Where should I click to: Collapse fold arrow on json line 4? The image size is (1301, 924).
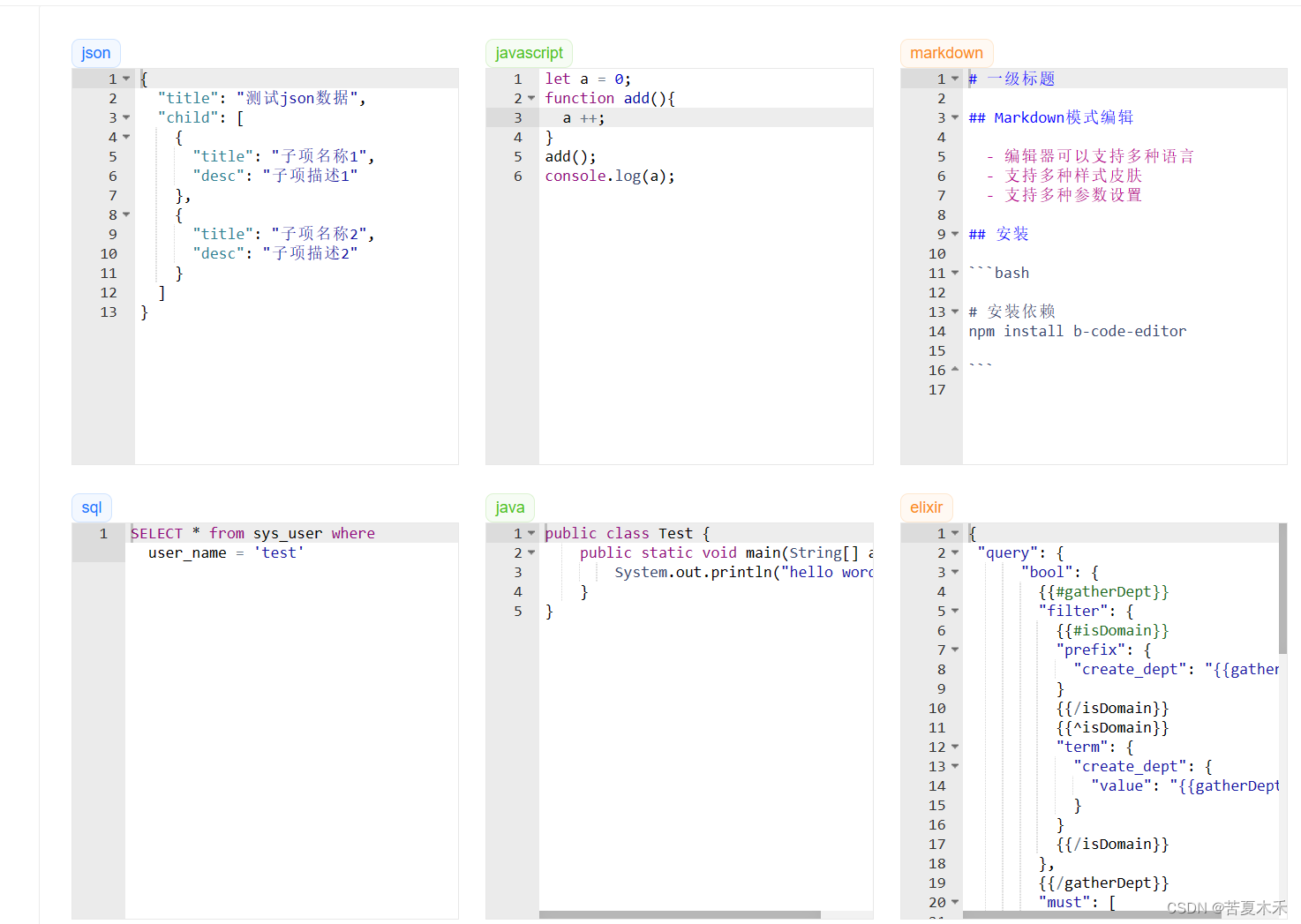126,137
